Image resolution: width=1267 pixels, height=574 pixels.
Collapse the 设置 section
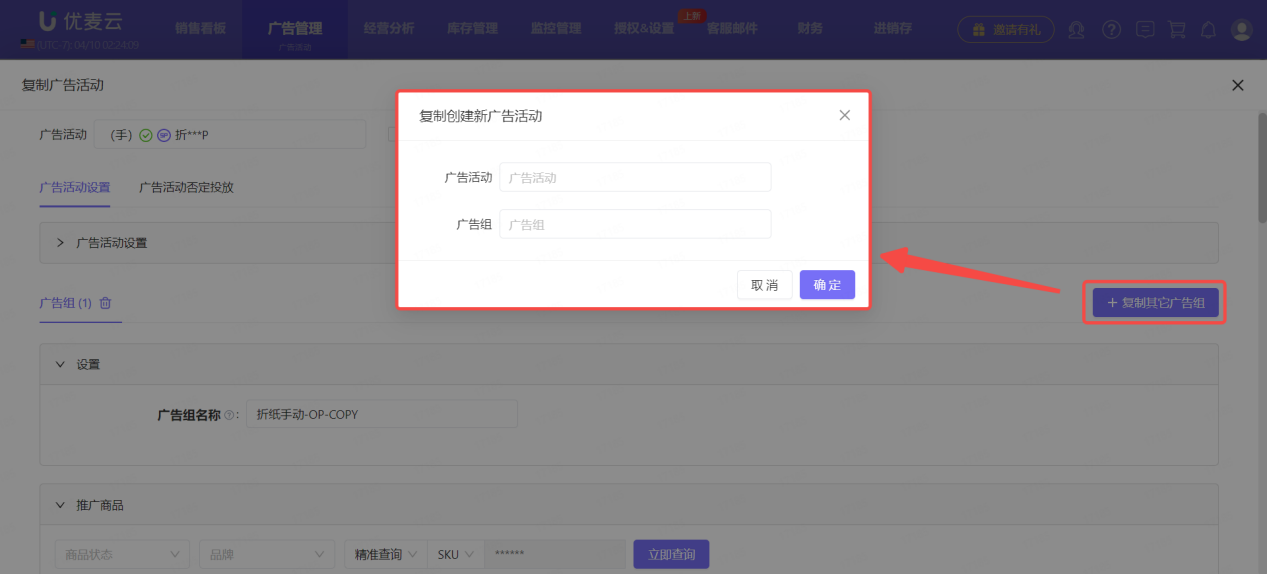point(60,365)
